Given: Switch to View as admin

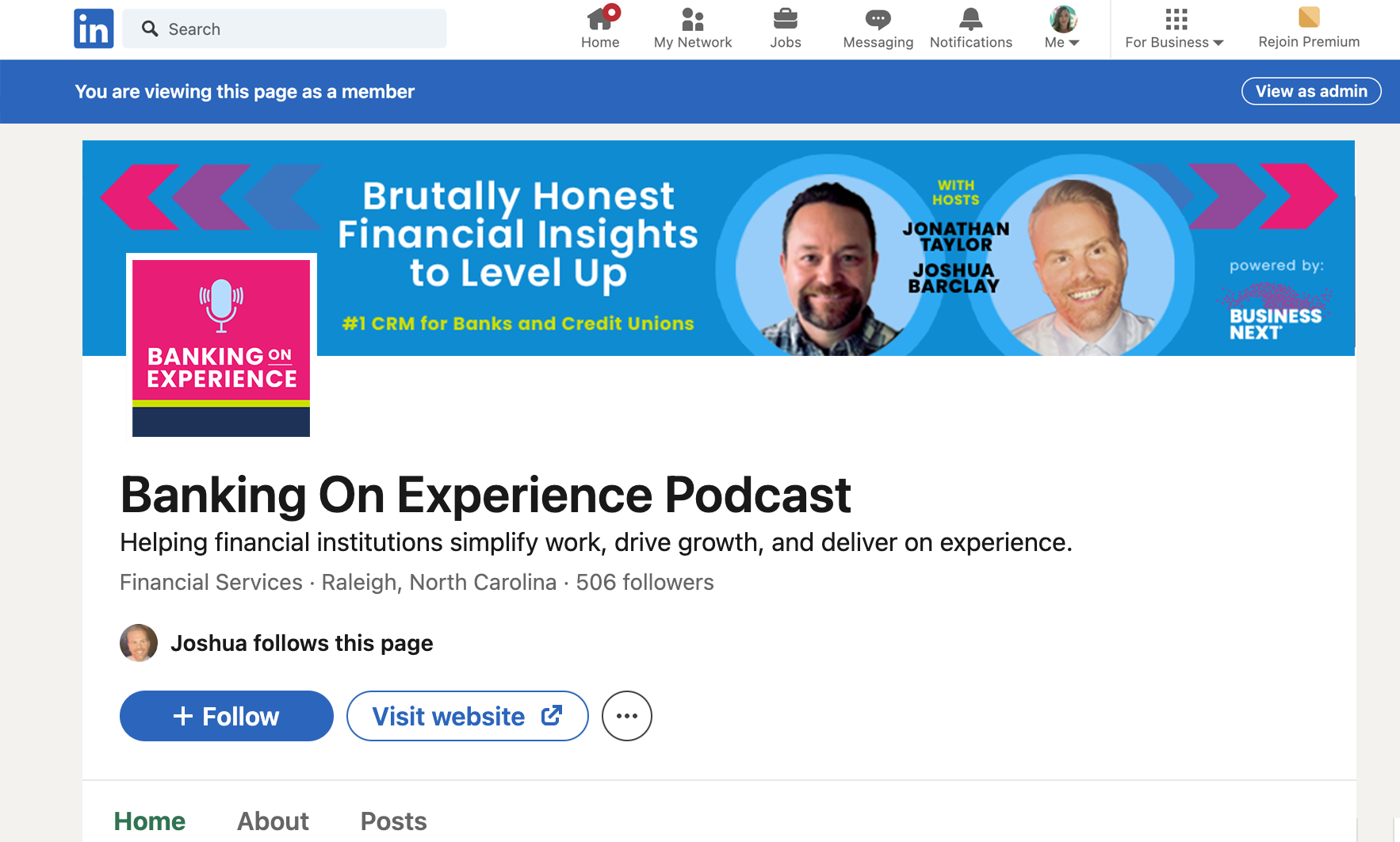Looking at the screenshot, I should 1310,91.
